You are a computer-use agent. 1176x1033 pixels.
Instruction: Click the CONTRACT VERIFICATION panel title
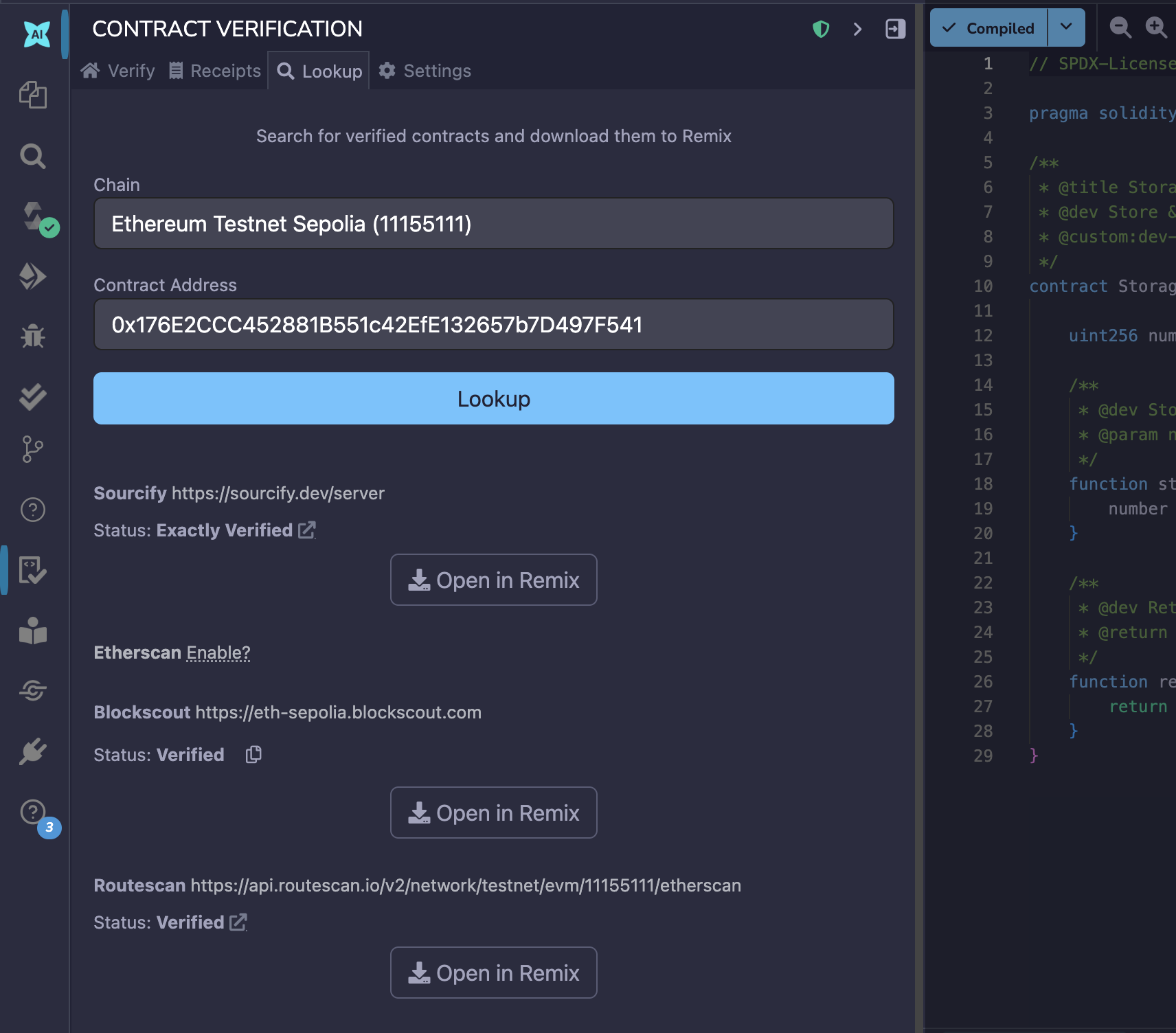click(x=227, y=29)
